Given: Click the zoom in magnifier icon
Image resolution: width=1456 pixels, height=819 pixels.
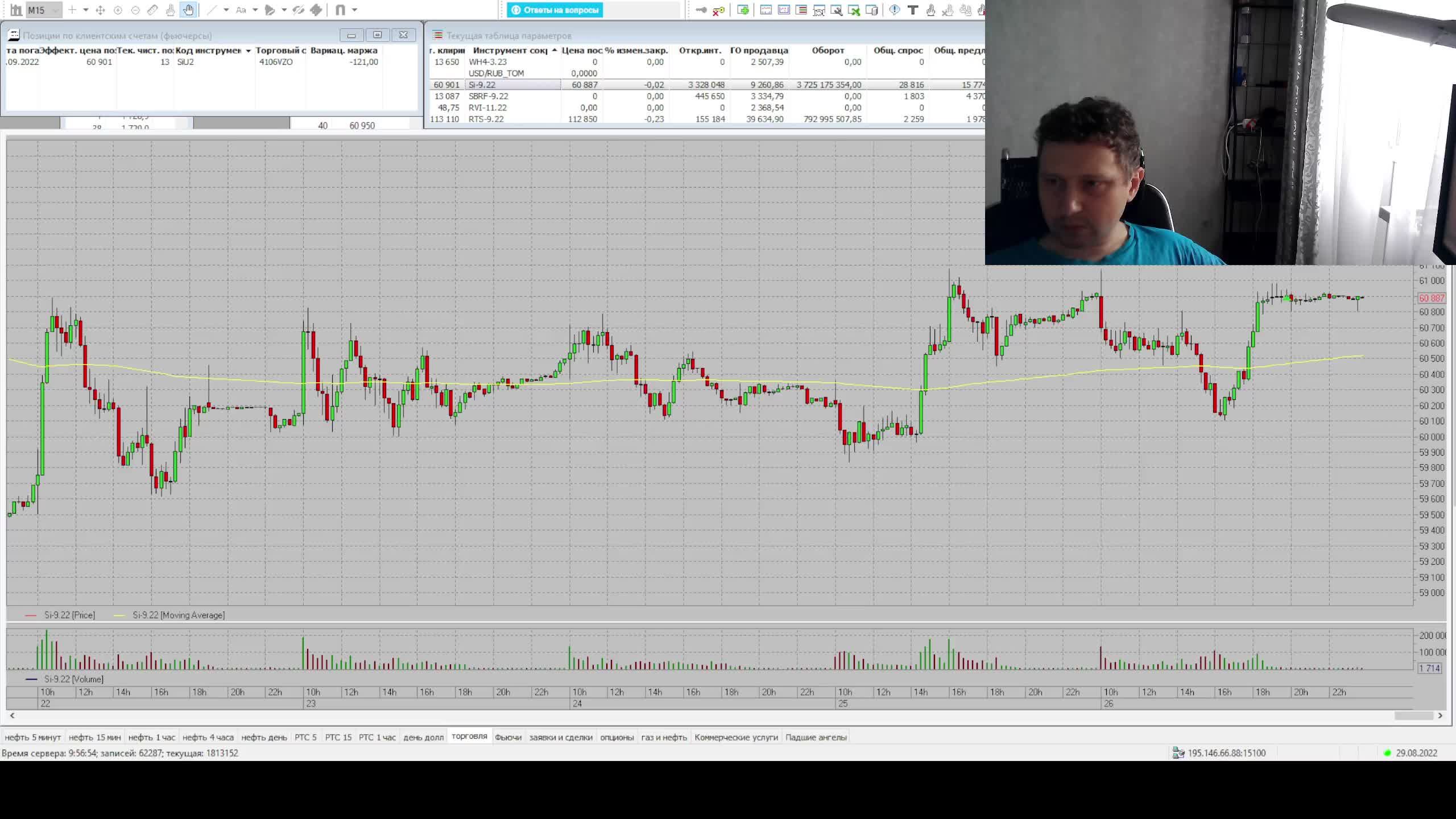Looking at the screenshot, I should (118, 10).
